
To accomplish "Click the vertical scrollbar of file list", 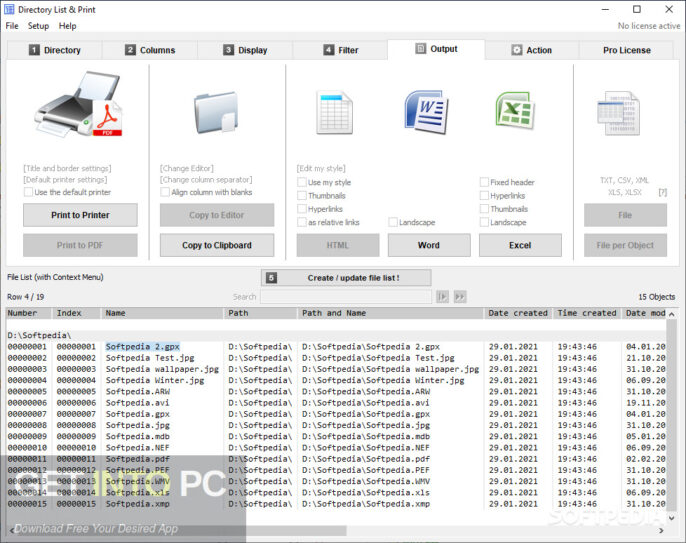I will (x=671, y=416).
